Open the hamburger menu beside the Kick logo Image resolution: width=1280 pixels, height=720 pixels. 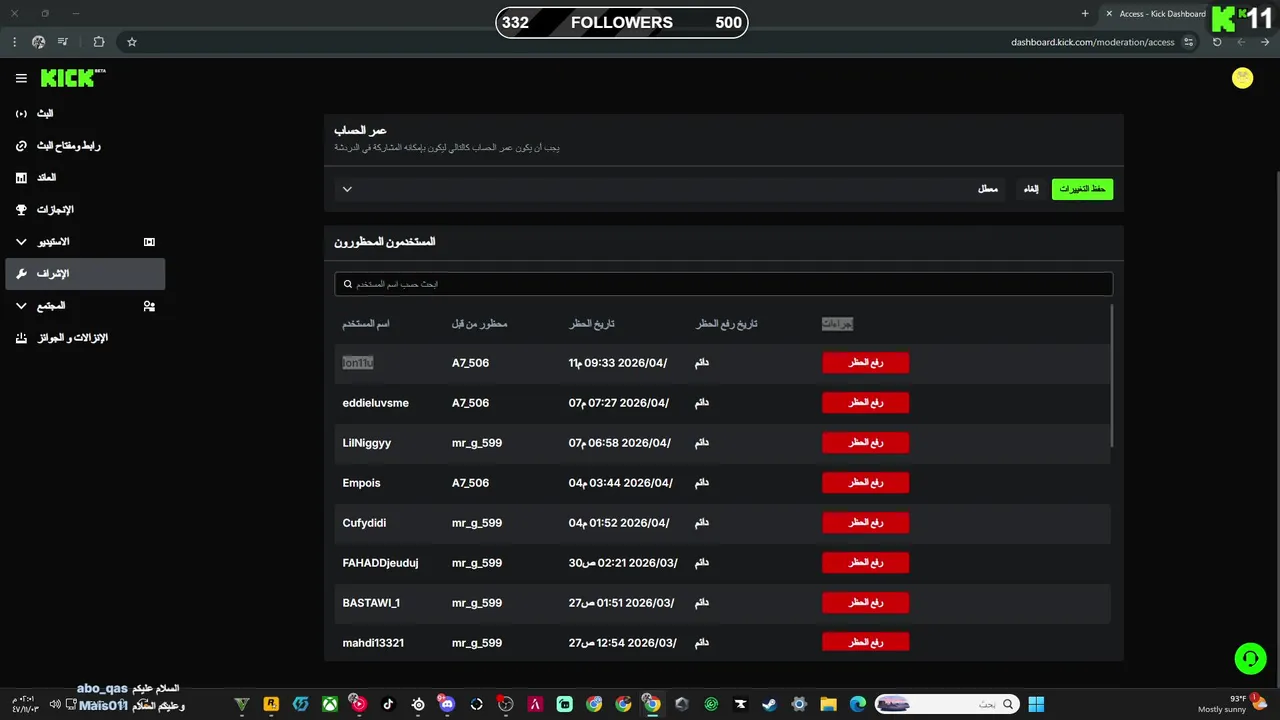[x=21, y=78]
